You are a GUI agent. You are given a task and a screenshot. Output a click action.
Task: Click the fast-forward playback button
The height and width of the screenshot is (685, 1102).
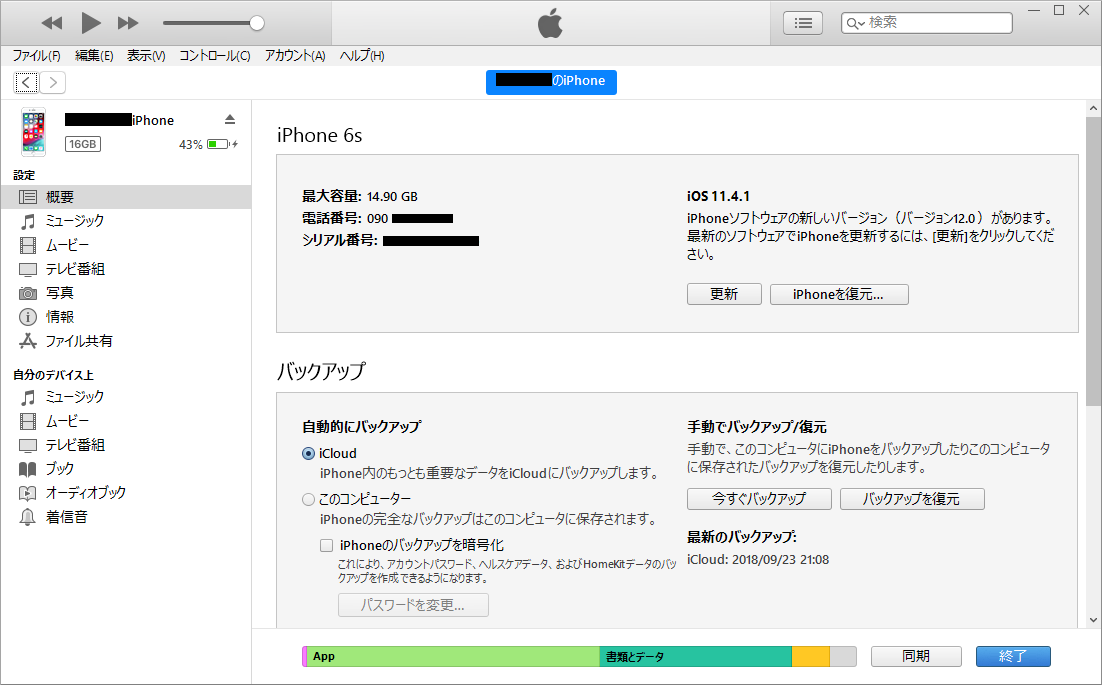pyautogui.click(x=128, y=23)
